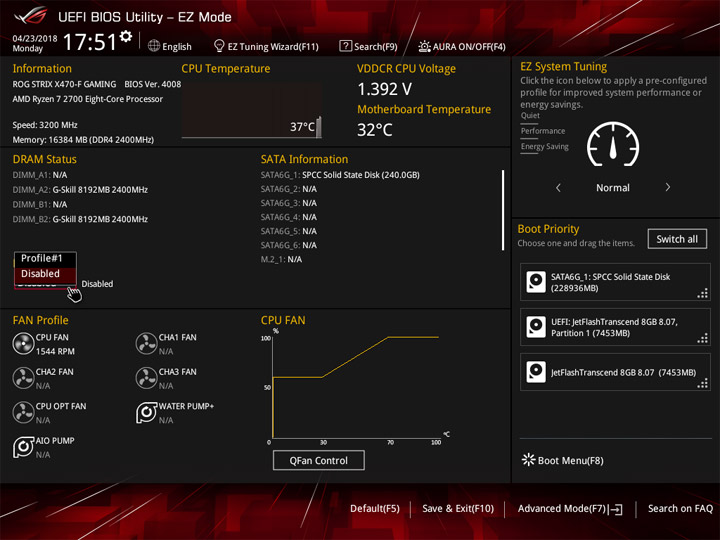Screen dimensions: 720x540
Task: Go to previous EZ System Tuning mode
Action: pos(558,188)
